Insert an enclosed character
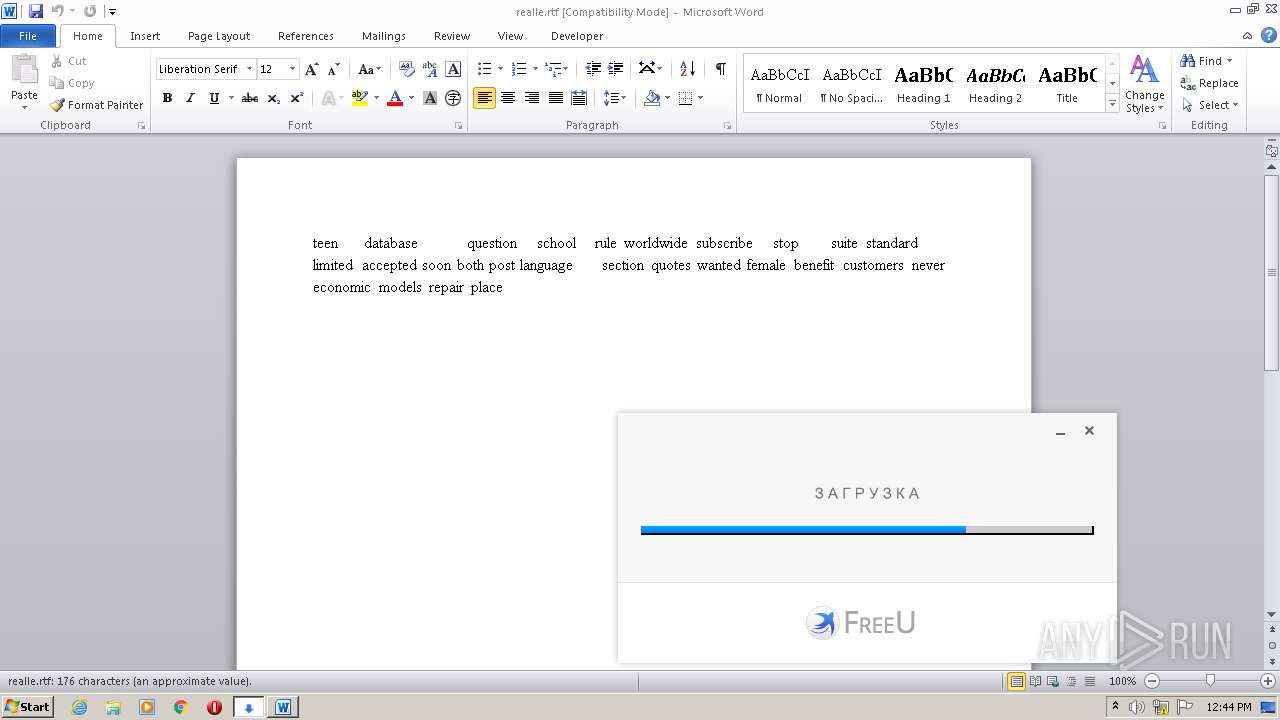The height and width of the screenshot is (720, 1280). click(453, 98)
